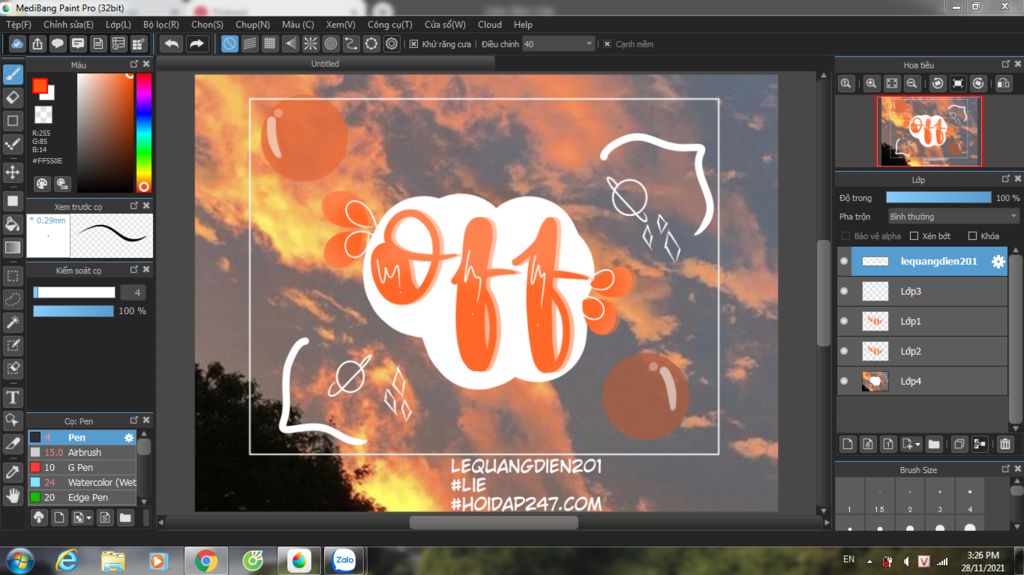Open add-layer dropdown arrow in layer panel
This screenshot has height=575, width=1024.
pyautogui.click(x=918, y=444)
